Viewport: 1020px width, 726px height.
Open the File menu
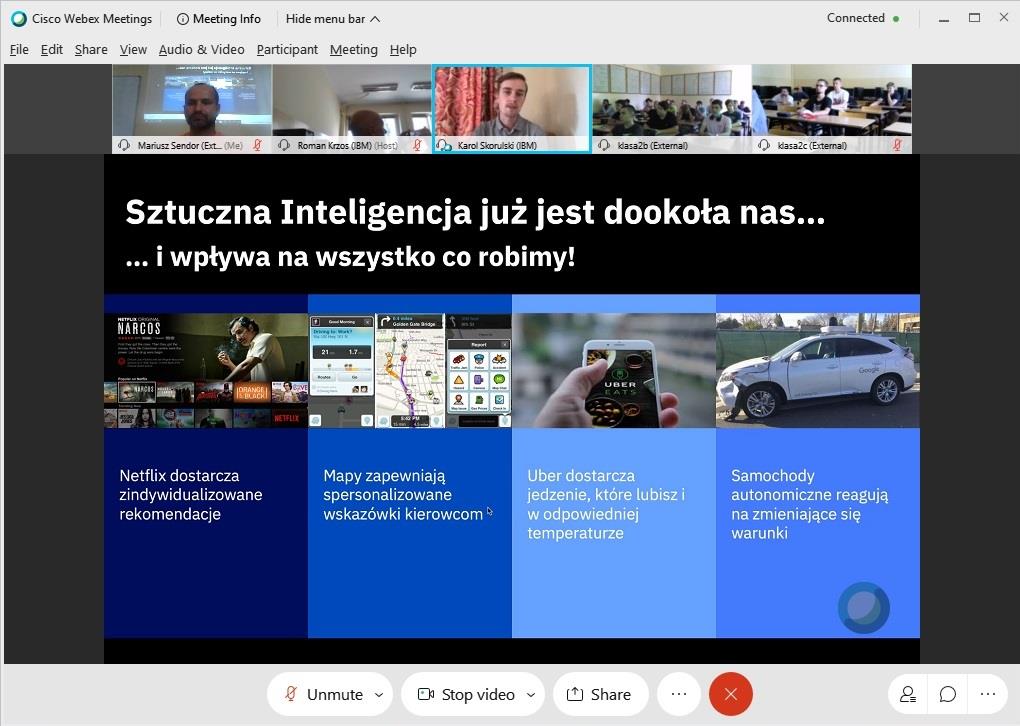(x=19, y=49)
